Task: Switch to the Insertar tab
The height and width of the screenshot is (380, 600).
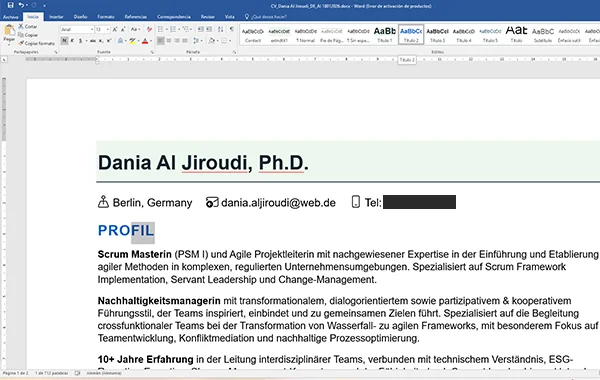Action: 56,17
